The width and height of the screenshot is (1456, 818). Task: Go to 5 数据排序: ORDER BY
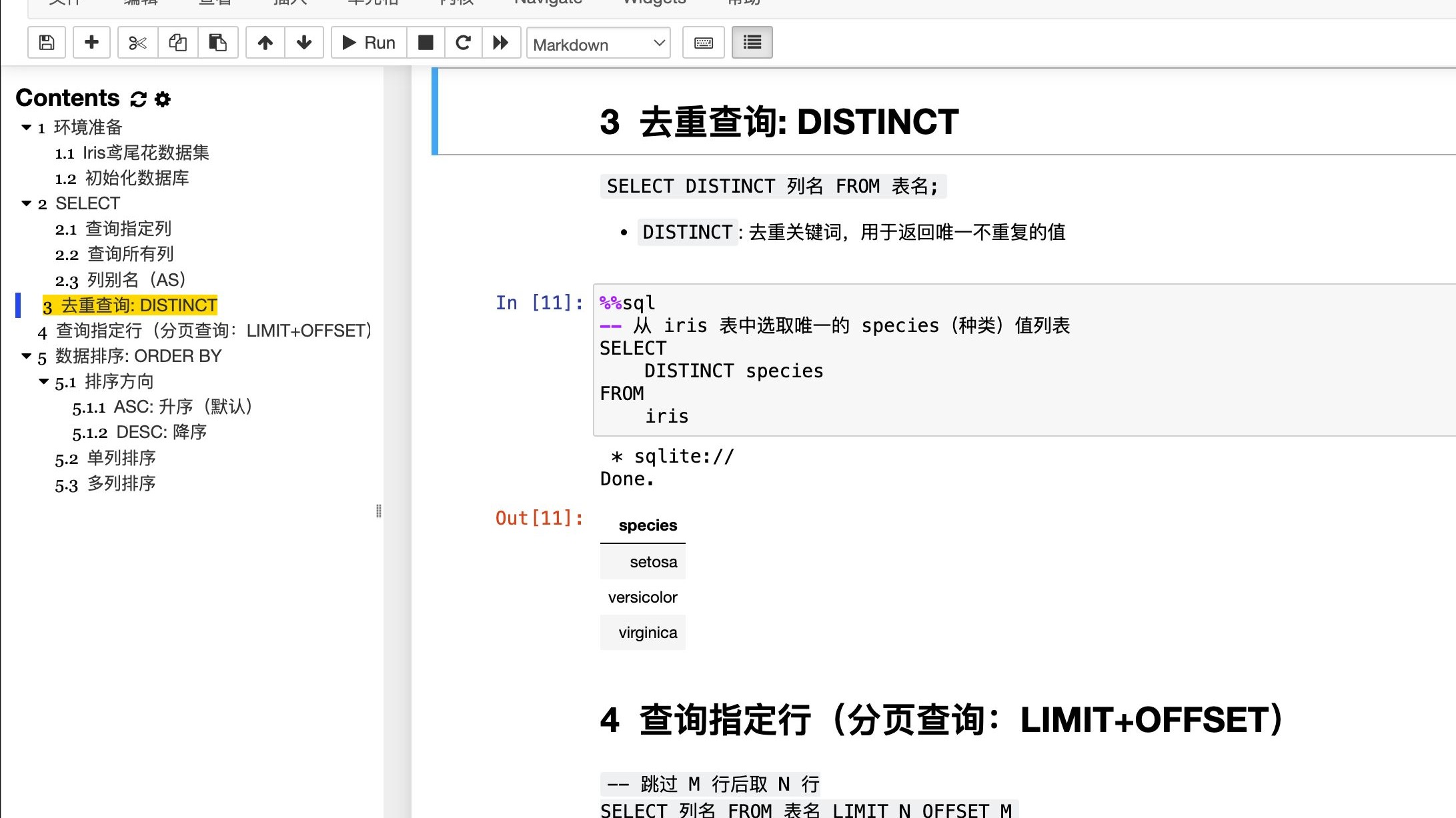click(129, 356)
